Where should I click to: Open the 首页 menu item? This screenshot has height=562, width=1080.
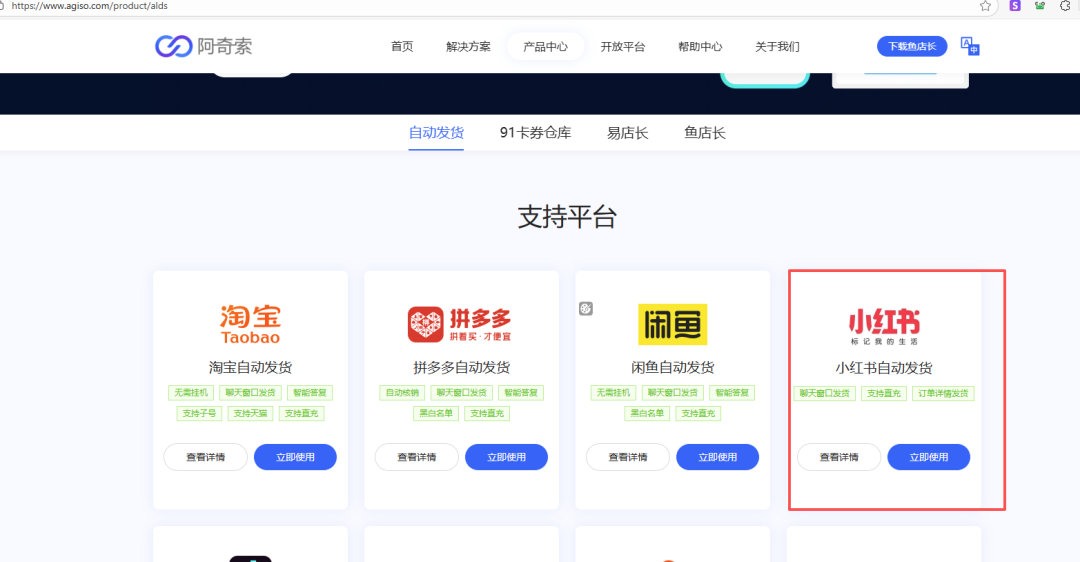pos(402,46)
